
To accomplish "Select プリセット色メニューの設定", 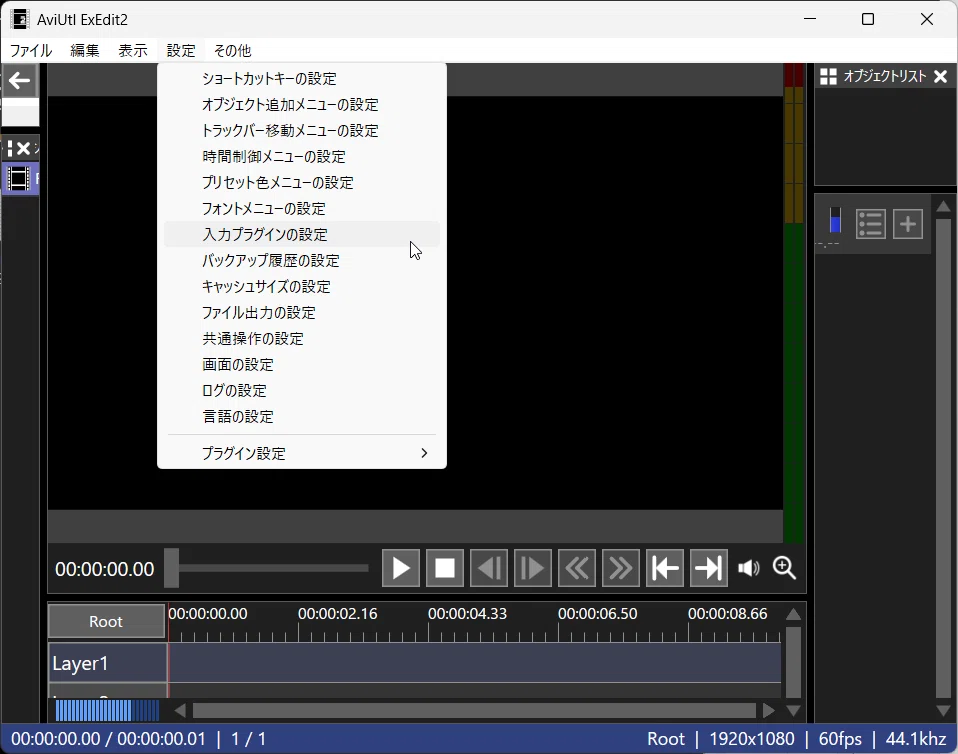I will (x=302, y=183).
